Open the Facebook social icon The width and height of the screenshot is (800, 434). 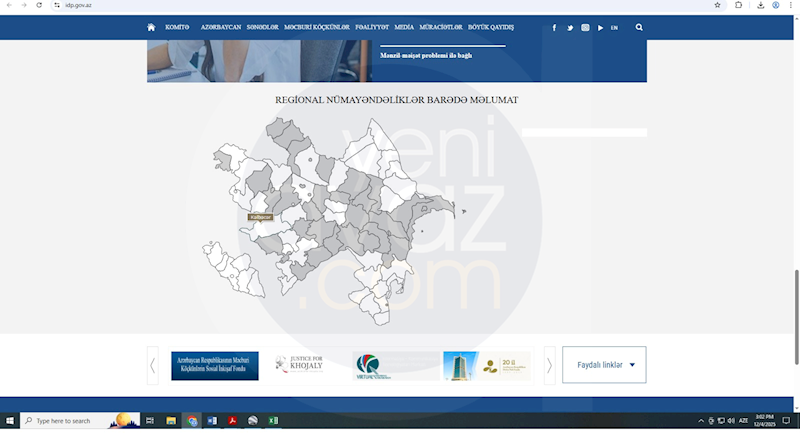click(x=554, y=28)
